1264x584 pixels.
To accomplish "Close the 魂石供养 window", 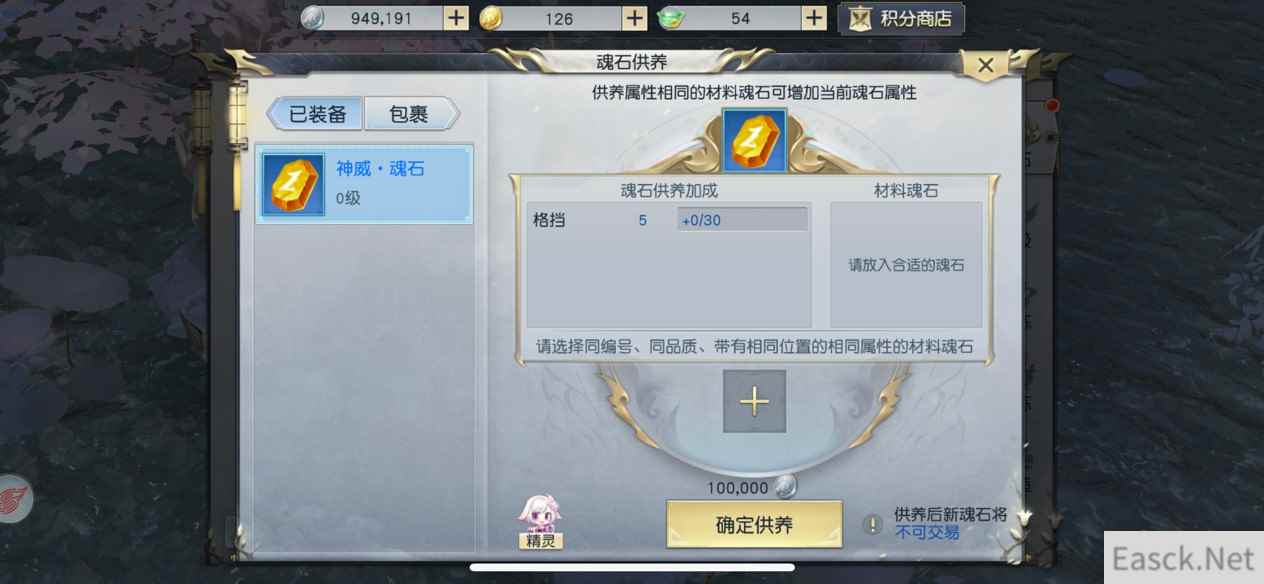I will click(x=986, y=66).
